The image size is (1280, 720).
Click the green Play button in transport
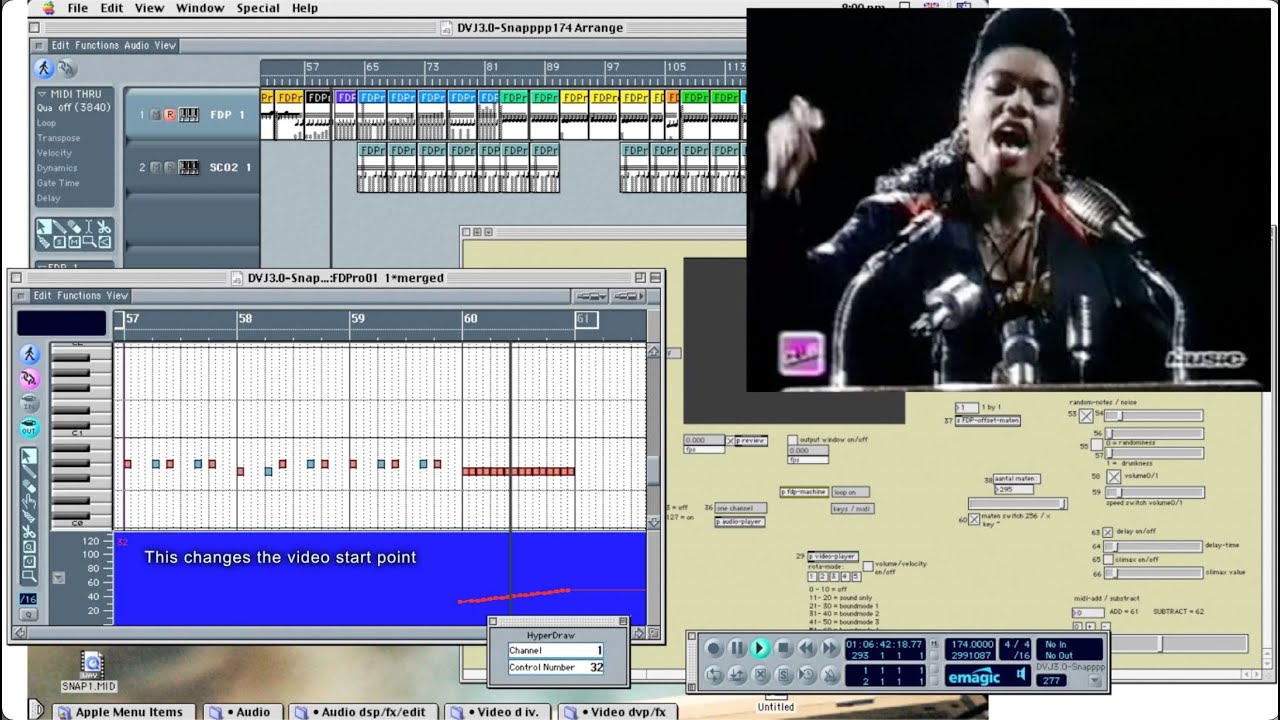pyautogui.click(x=759, y=648)
